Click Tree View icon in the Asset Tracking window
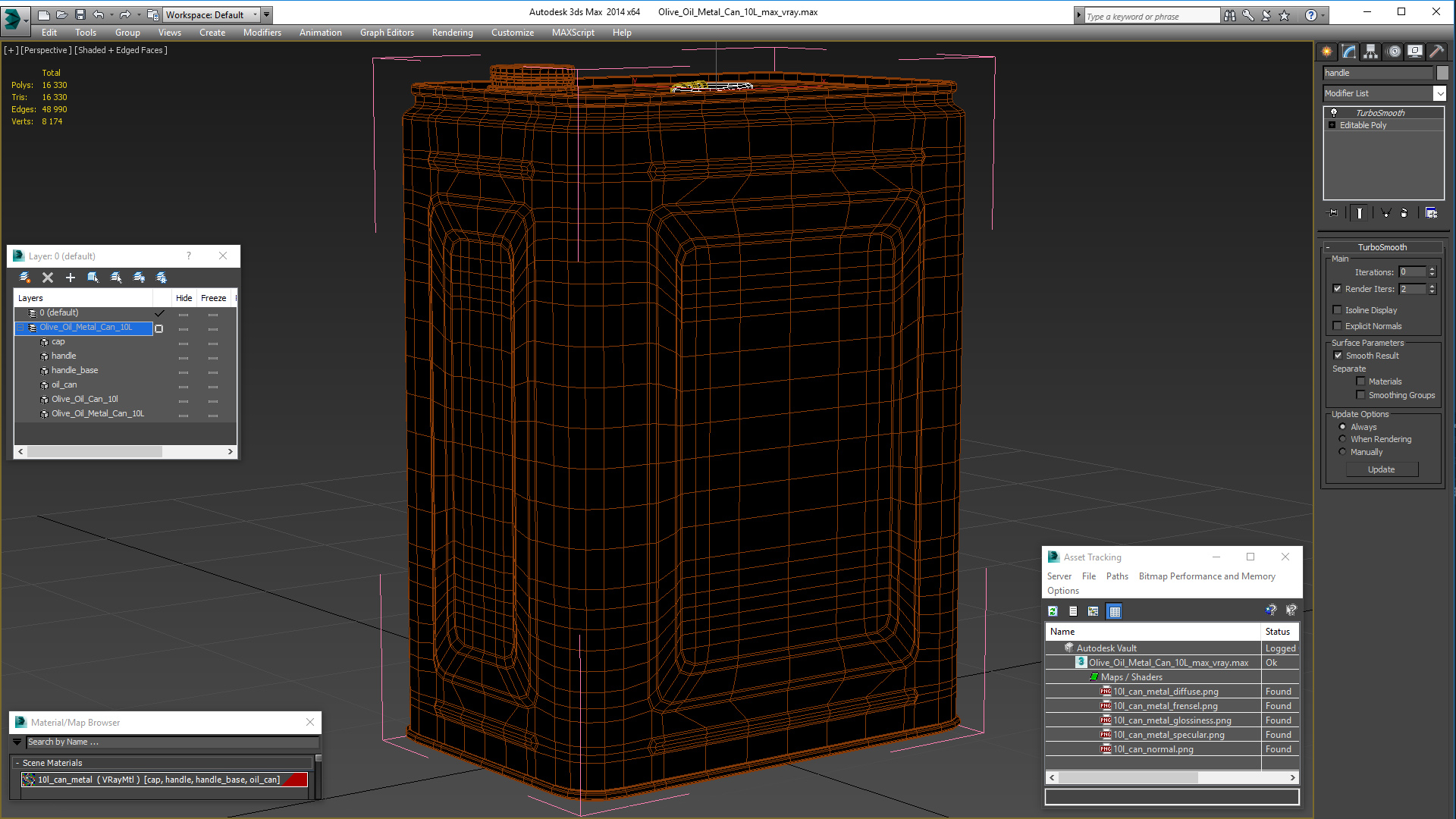 1093,611
